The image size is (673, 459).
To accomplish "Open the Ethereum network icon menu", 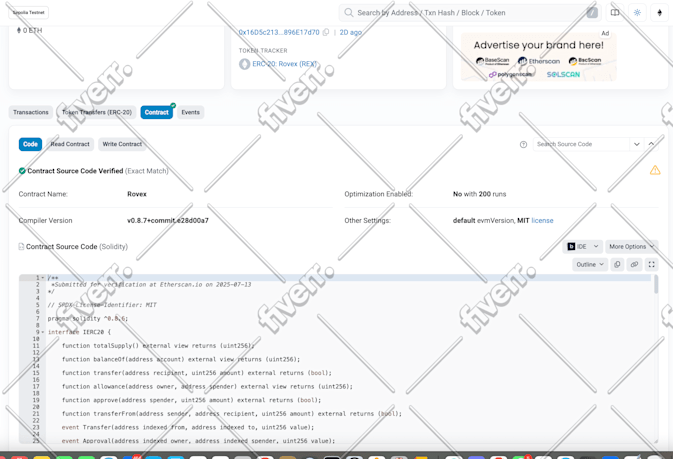I will coord(660,13).
